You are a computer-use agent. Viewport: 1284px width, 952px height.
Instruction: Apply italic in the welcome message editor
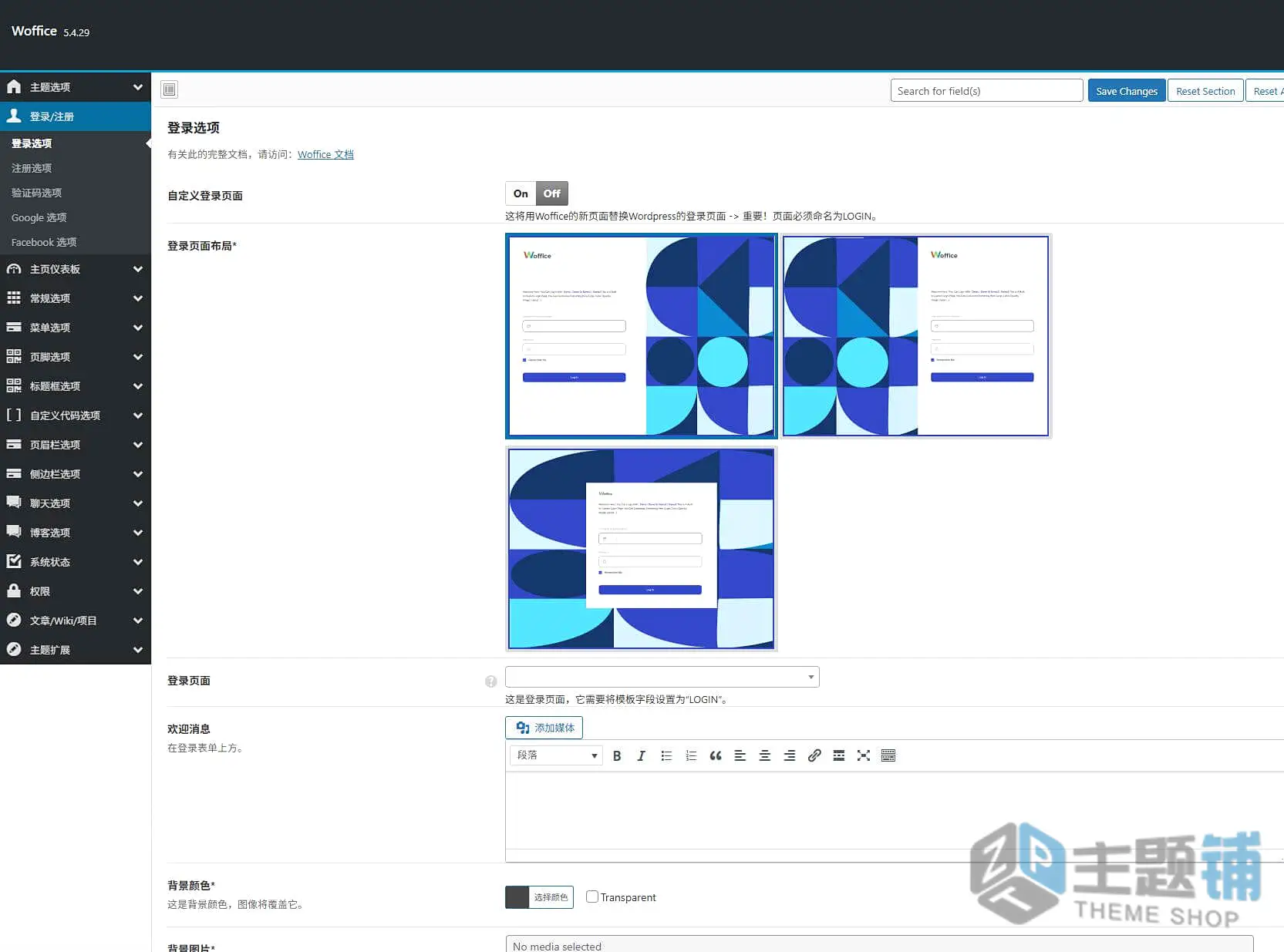pyautogui.click(x=641, y=755)
